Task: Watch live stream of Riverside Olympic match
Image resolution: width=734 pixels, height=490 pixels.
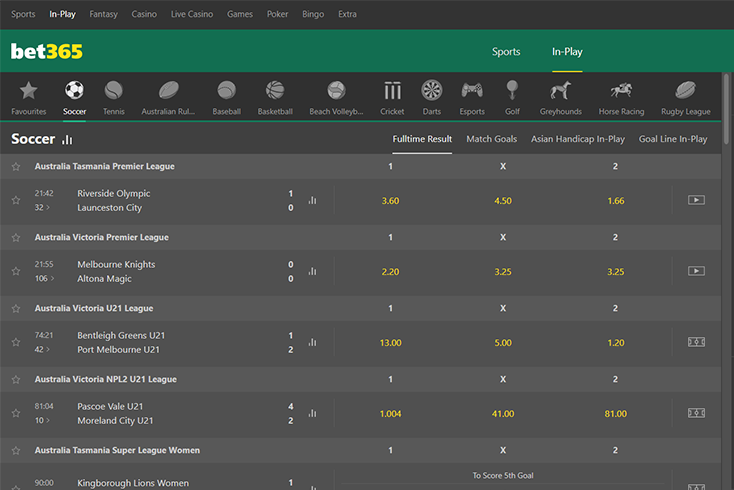Action: pyautogui.click(x=696, y=200)
